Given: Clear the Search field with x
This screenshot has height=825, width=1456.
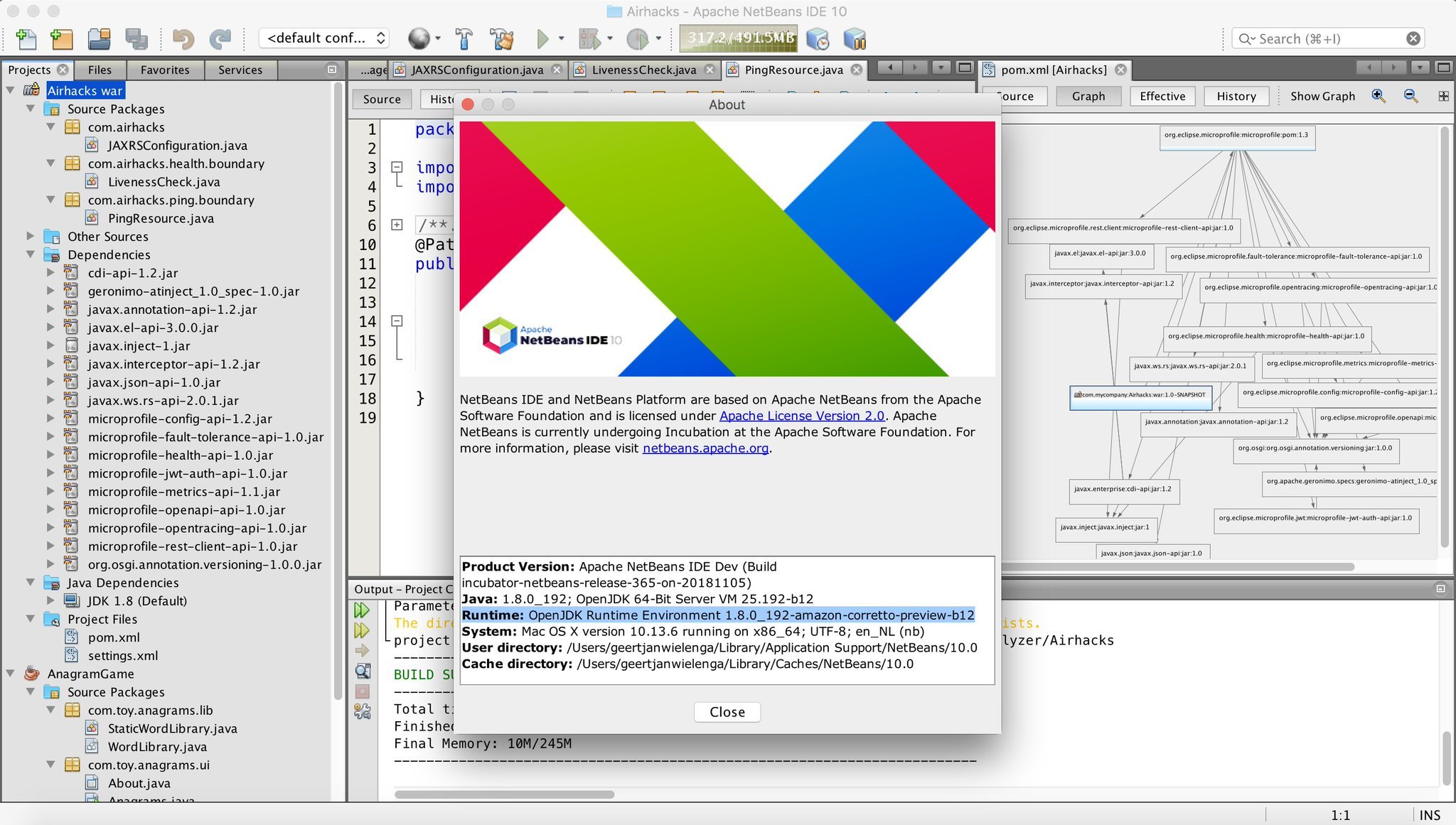Looking at the screenshot, I should click(x=1413, y=38).
